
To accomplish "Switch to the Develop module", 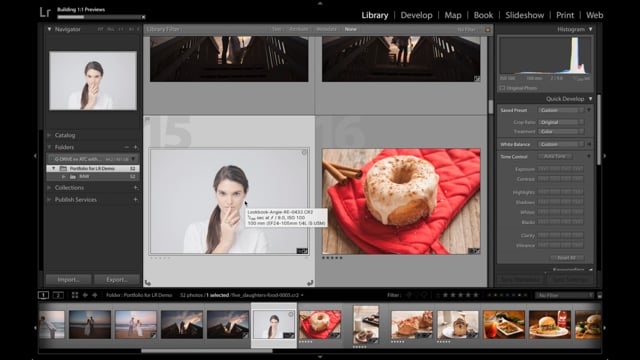I will 416,15.
